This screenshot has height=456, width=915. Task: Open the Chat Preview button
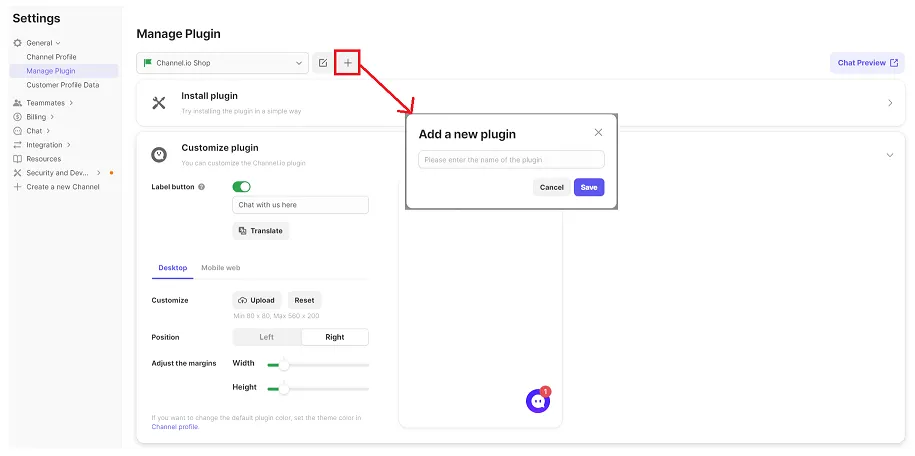[867, 63]
